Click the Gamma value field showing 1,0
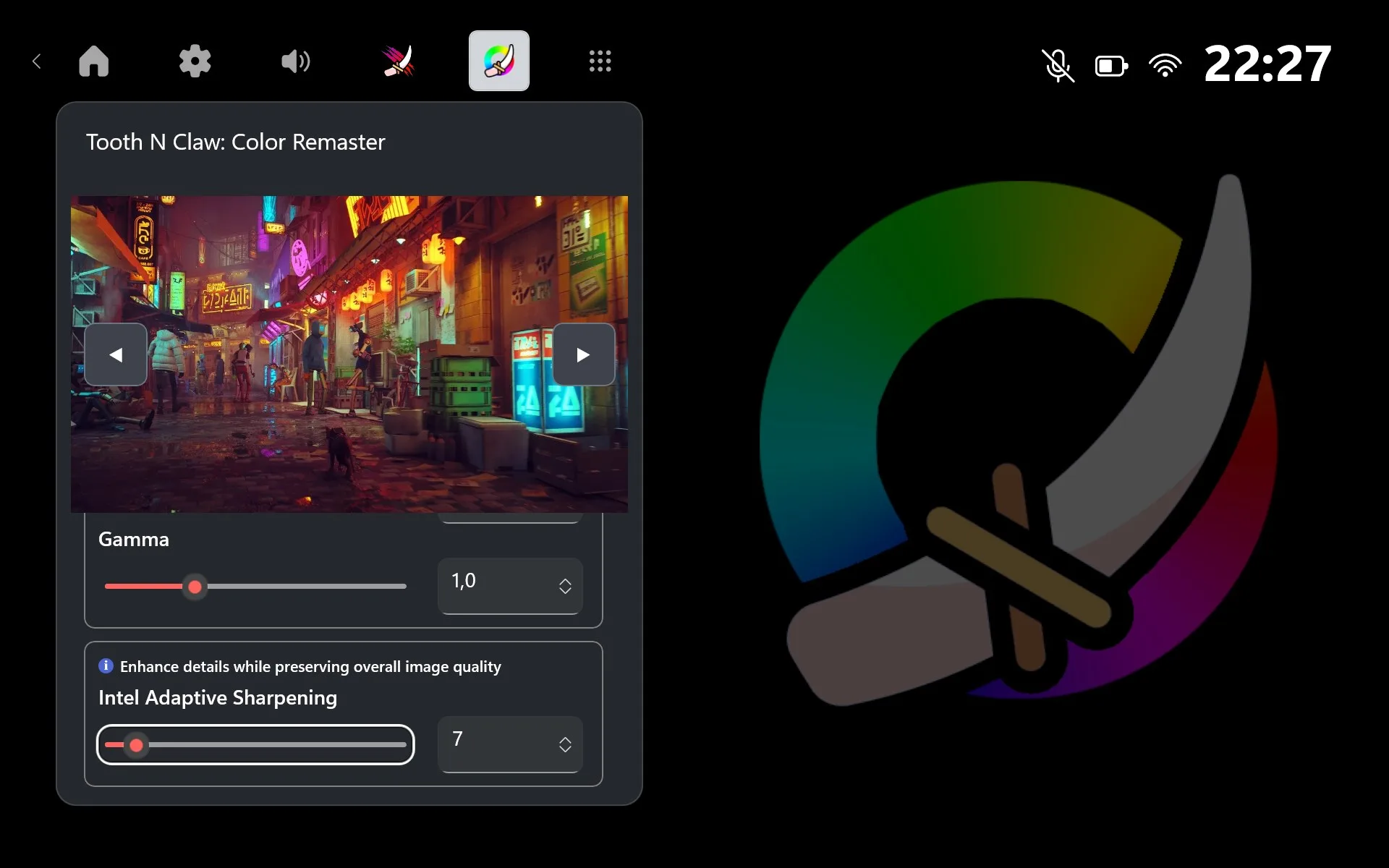Viewport: 1389px width, 868px height. pos(510,586)
